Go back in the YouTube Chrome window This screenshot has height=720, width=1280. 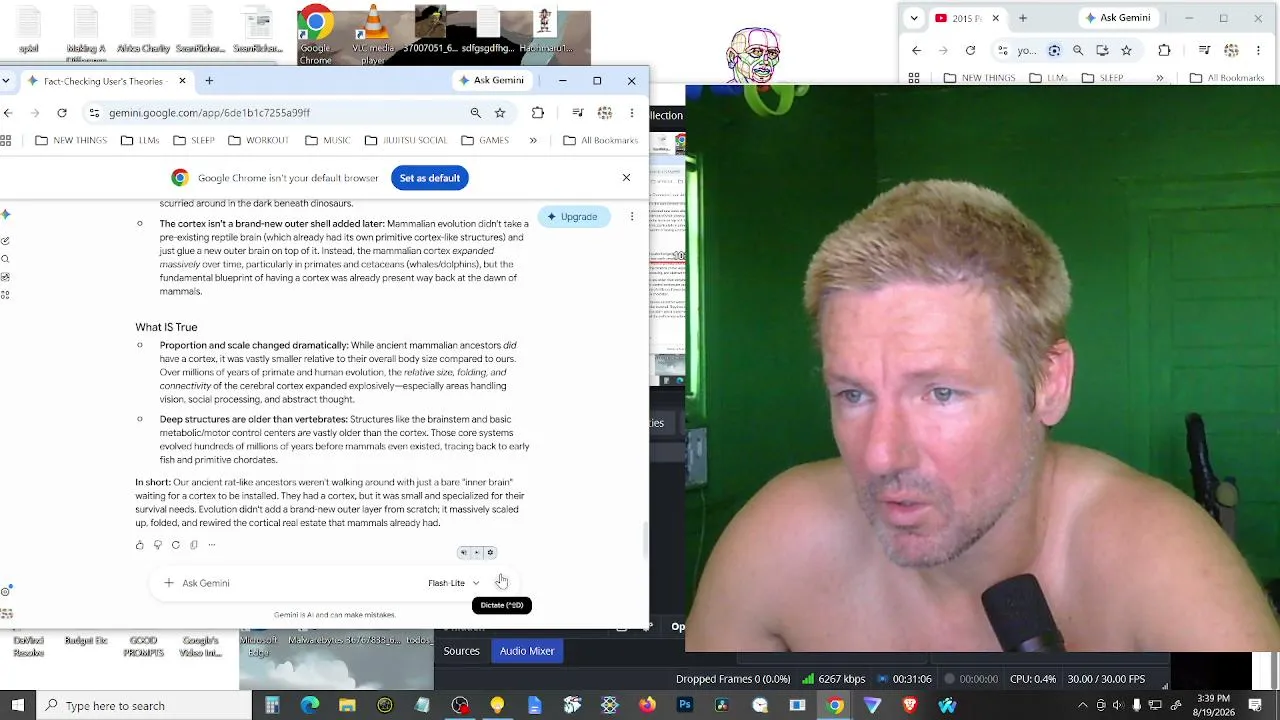916,50
